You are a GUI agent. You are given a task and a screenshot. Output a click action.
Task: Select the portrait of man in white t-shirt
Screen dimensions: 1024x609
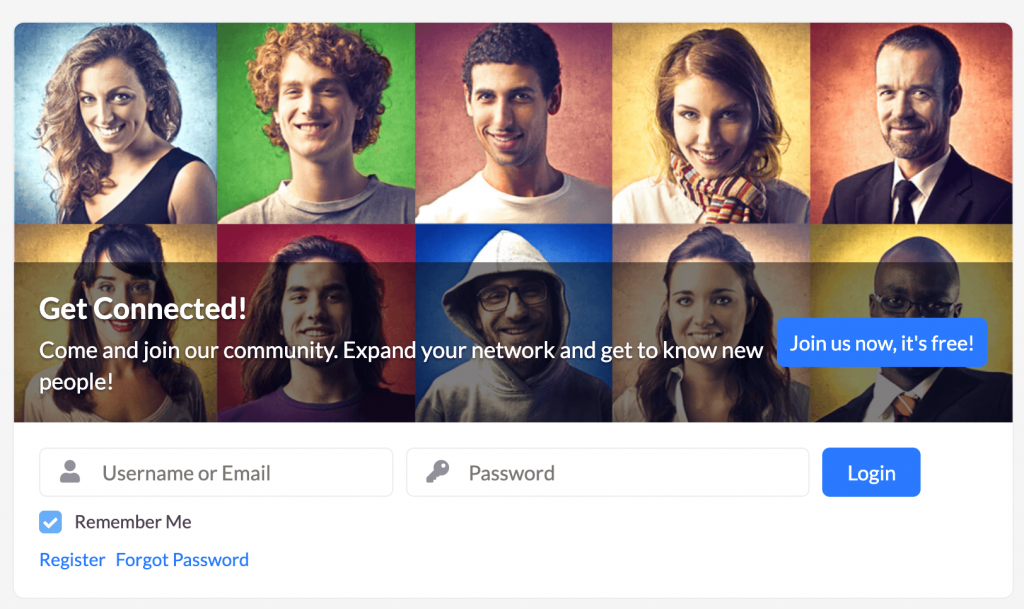pos(514,123)
